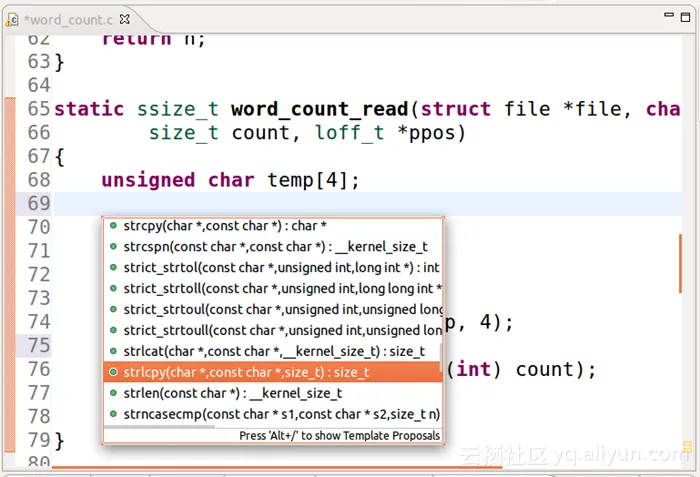Viewport: 700px width, 477px height.
Task: Click the proposal list horizontal scrollbar
Action: click(x=160, y=427)
